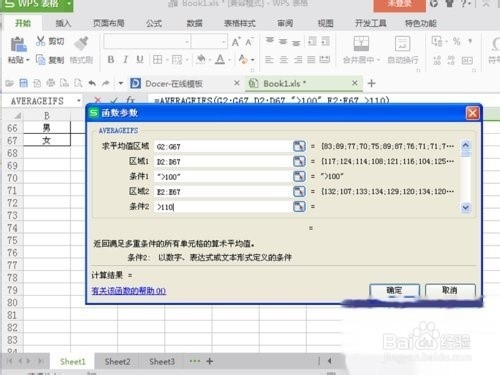Click the 取消 button
The height and width of the screenshot is (375, 500).
(x=450, y=290)
